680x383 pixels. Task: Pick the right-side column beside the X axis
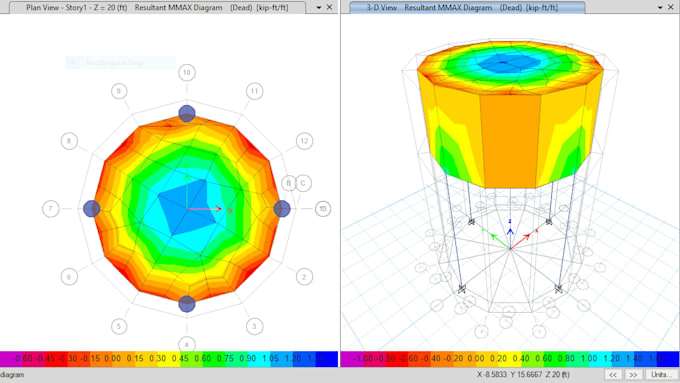click(x=282, y=209)
